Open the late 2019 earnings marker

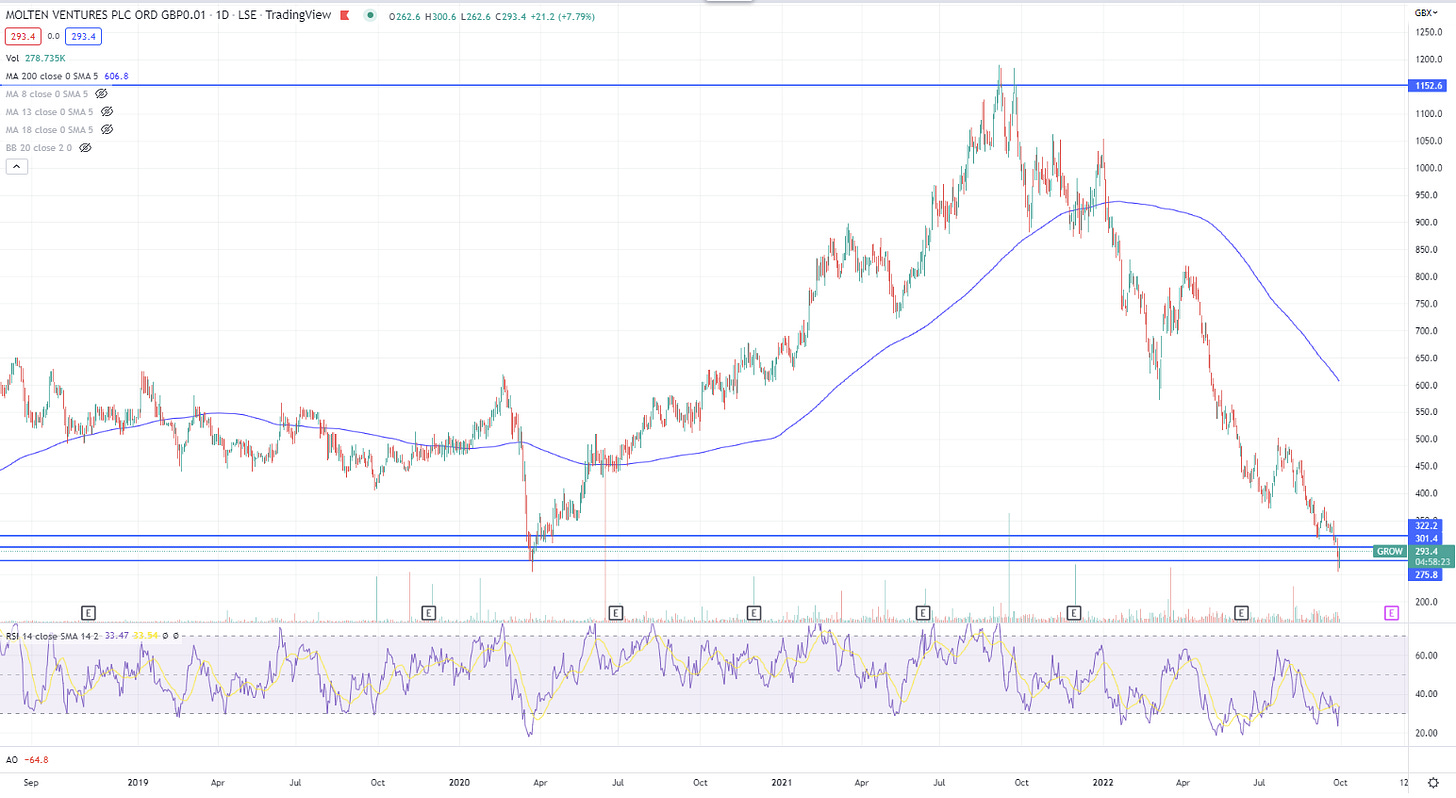coord(428,611)
